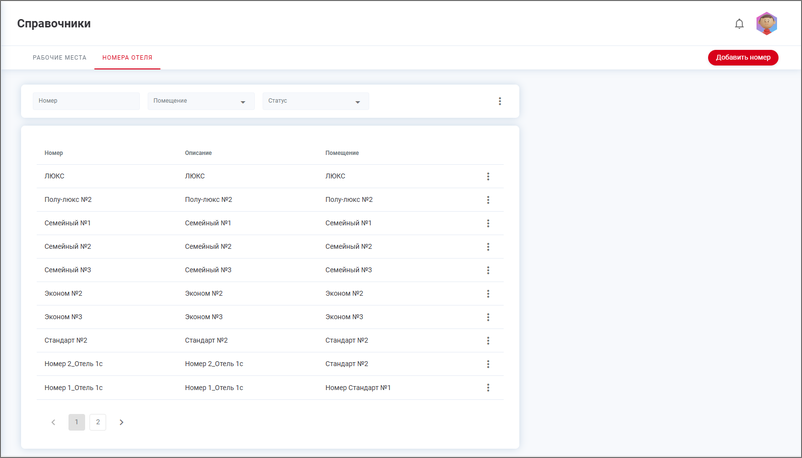Open actions menu for Эконом №3 row

(488, 317)
